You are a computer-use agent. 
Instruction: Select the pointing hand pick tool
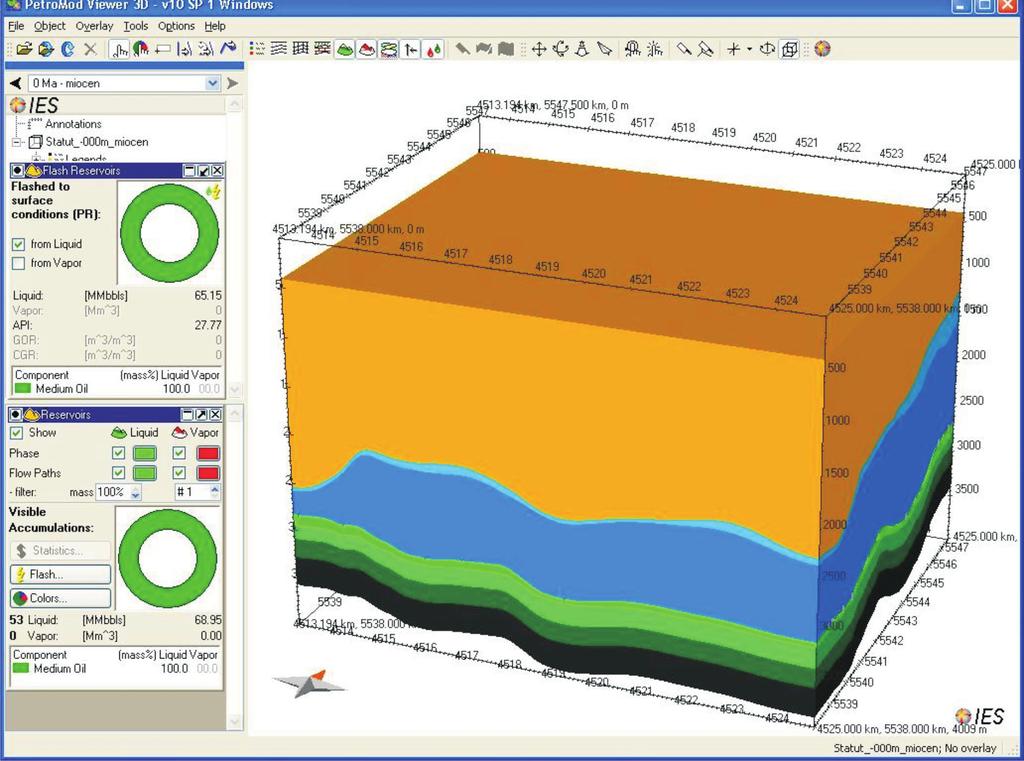coord(119,49)
